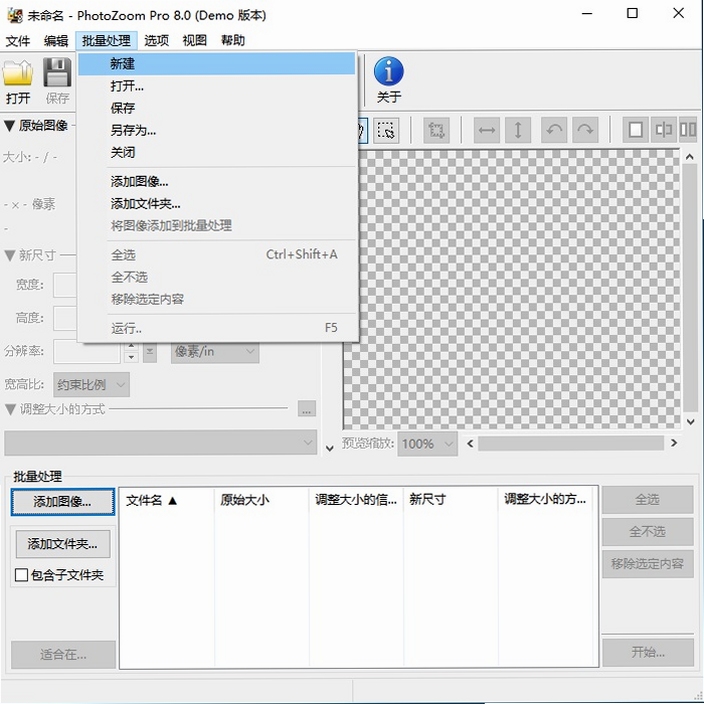
Task: Choose 保存 in the batch menu
Action: pyautogui.click(x=217, y=108)
